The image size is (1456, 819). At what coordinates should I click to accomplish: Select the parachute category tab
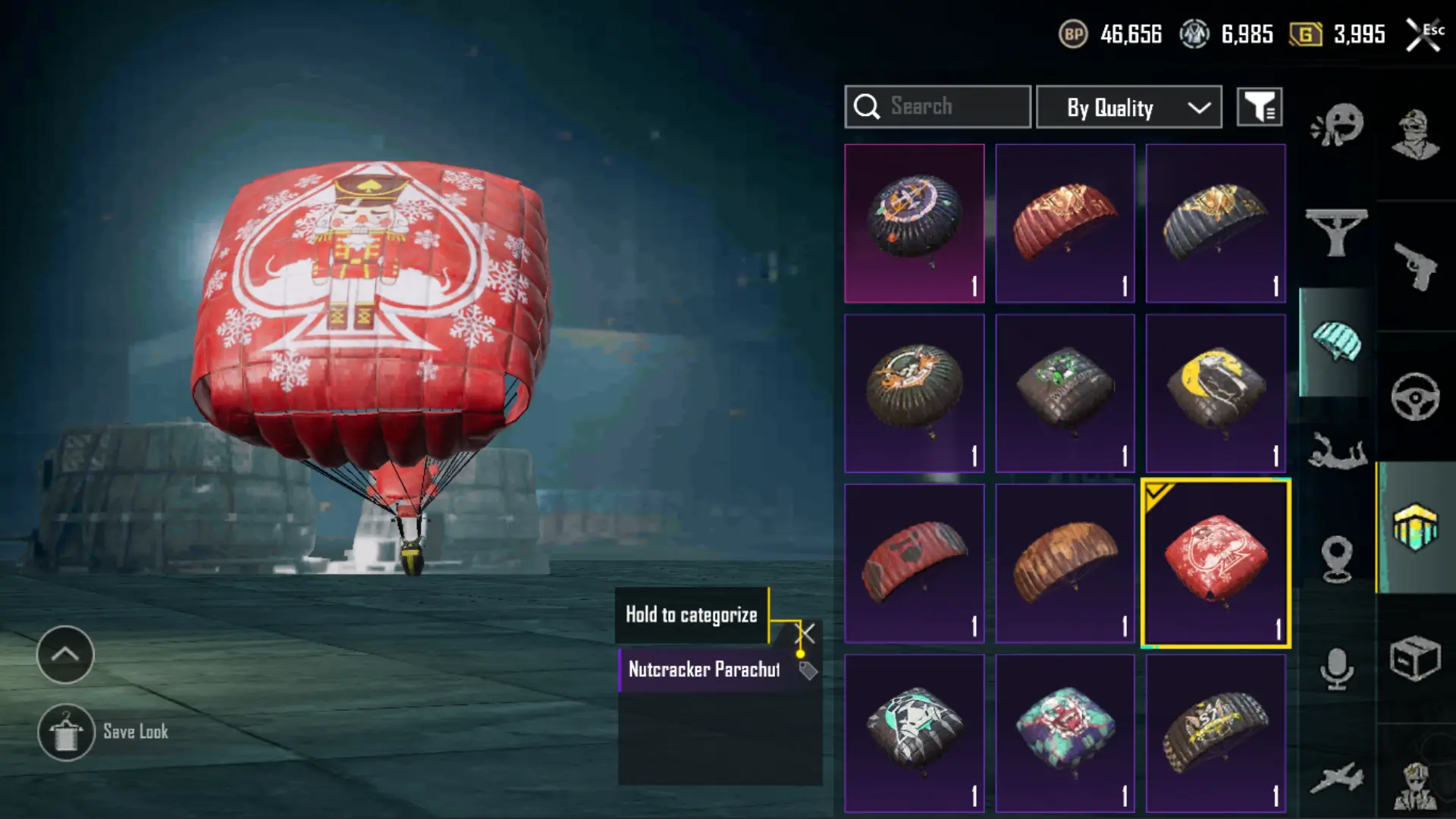click(1337, 342)
